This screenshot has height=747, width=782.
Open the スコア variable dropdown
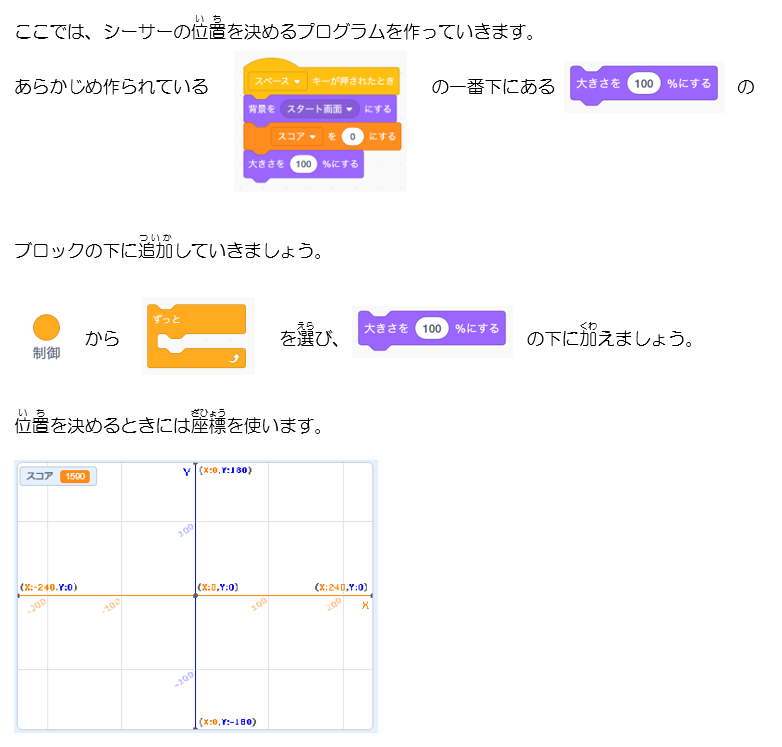295,136
